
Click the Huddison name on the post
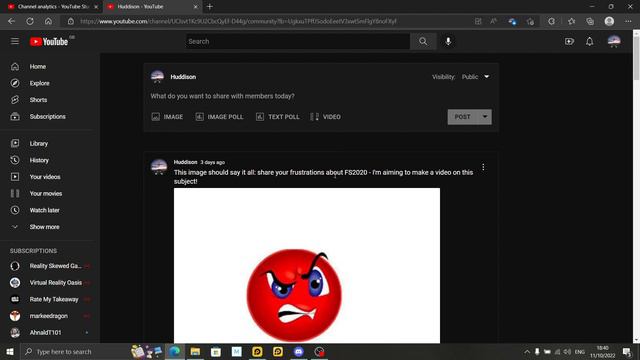click(185, 162)
